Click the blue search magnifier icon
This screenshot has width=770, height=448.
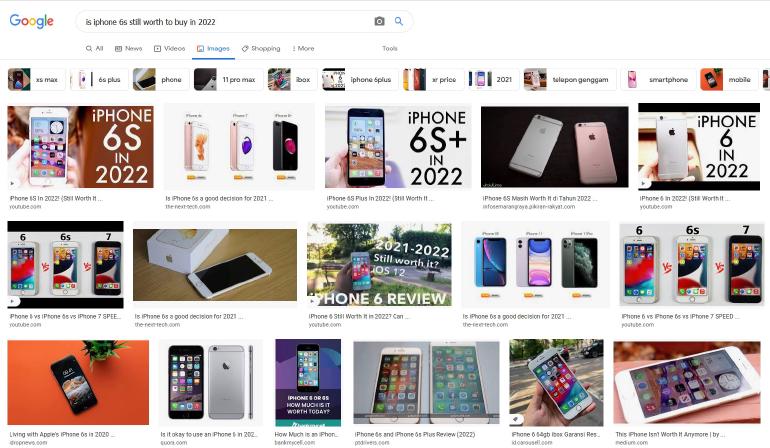coord(399,21)
